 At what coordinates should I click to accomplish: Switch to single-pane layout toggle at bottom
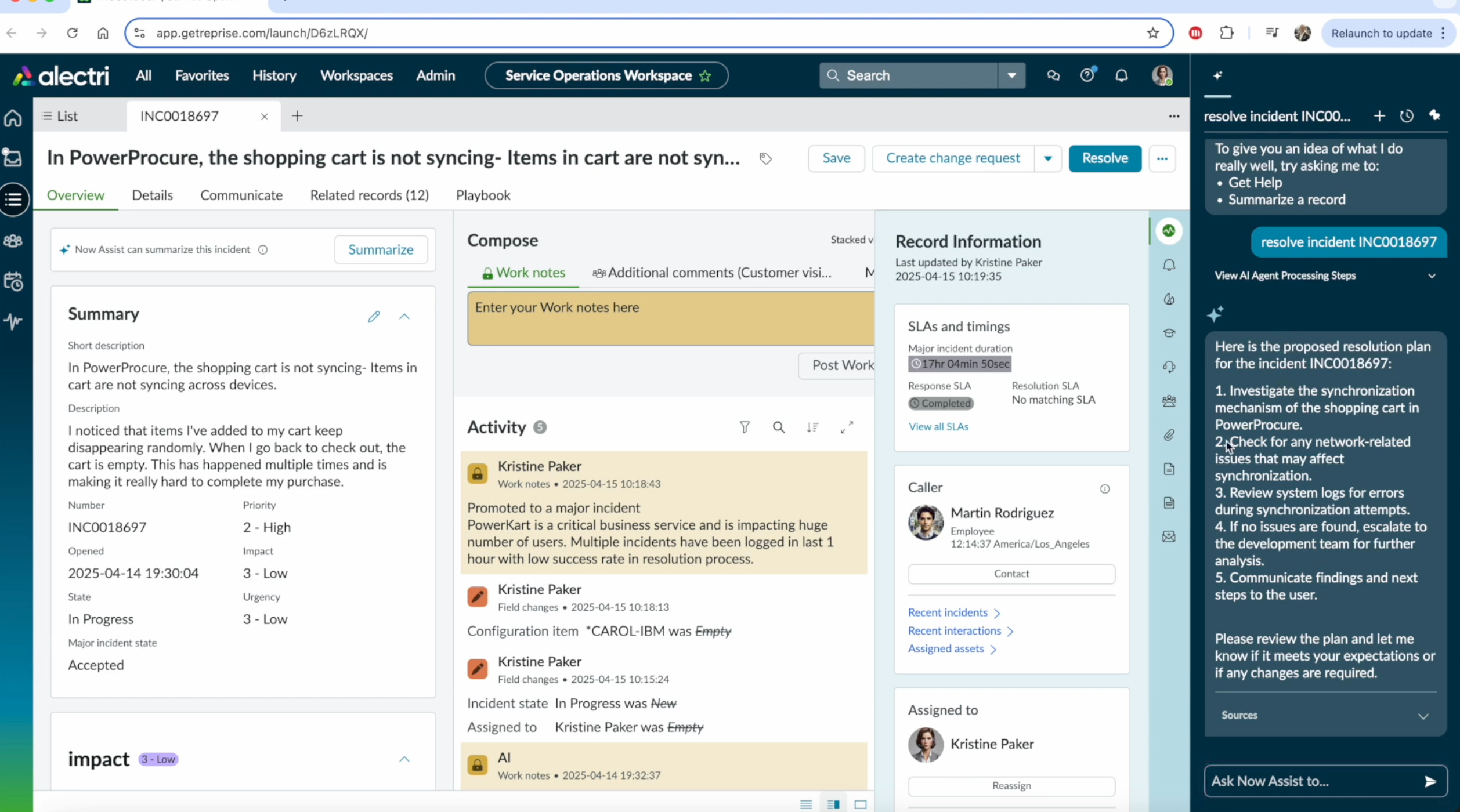(x=861, y=804)
